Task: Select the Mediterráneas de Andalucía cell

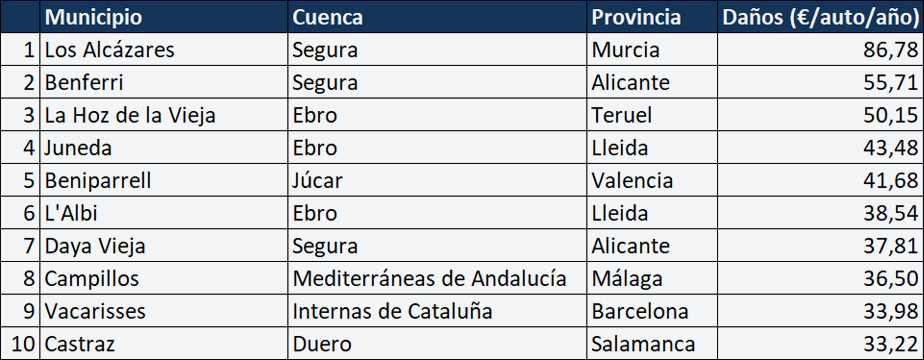Action: (x=437, y=278)
